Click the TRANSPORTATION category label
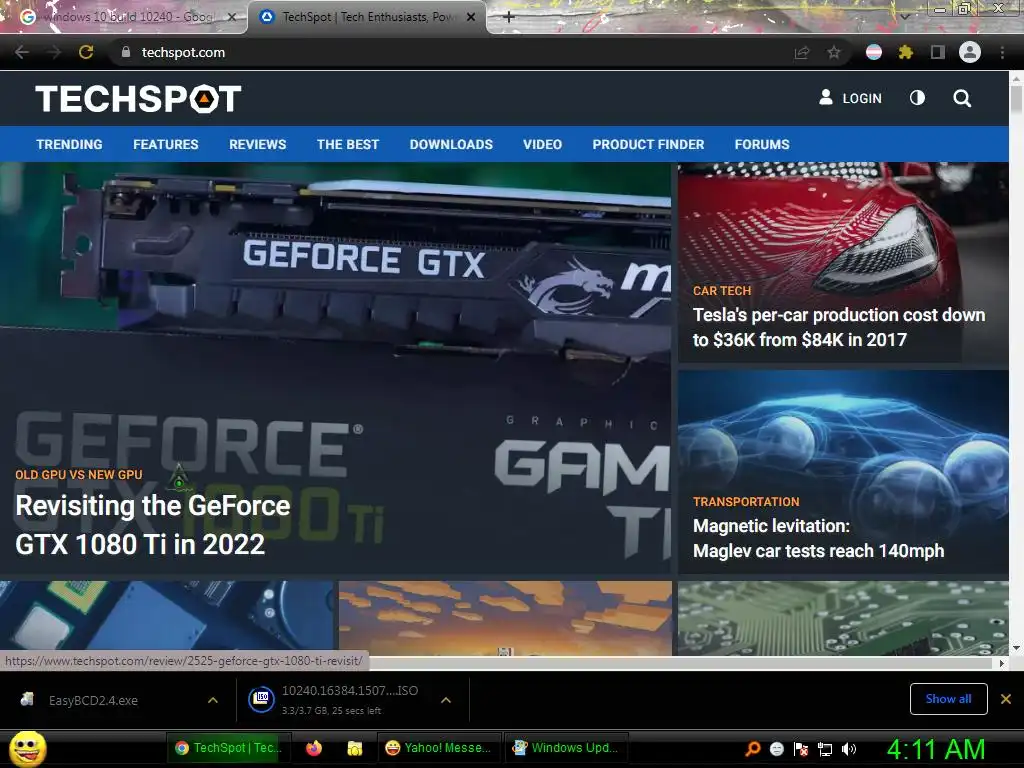This screenshot has height=768, width=1024. [x=746, y=502]
